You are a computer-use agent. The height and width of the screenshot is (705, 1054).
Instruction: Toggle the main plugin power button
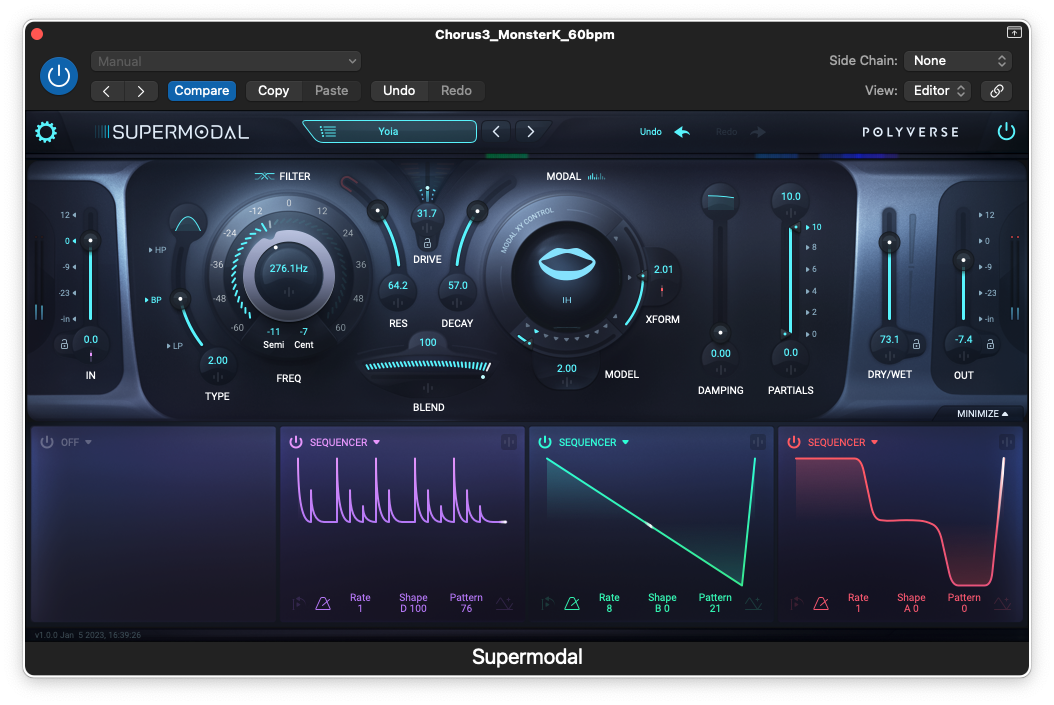pyautogui.click(x=58, y=76)
